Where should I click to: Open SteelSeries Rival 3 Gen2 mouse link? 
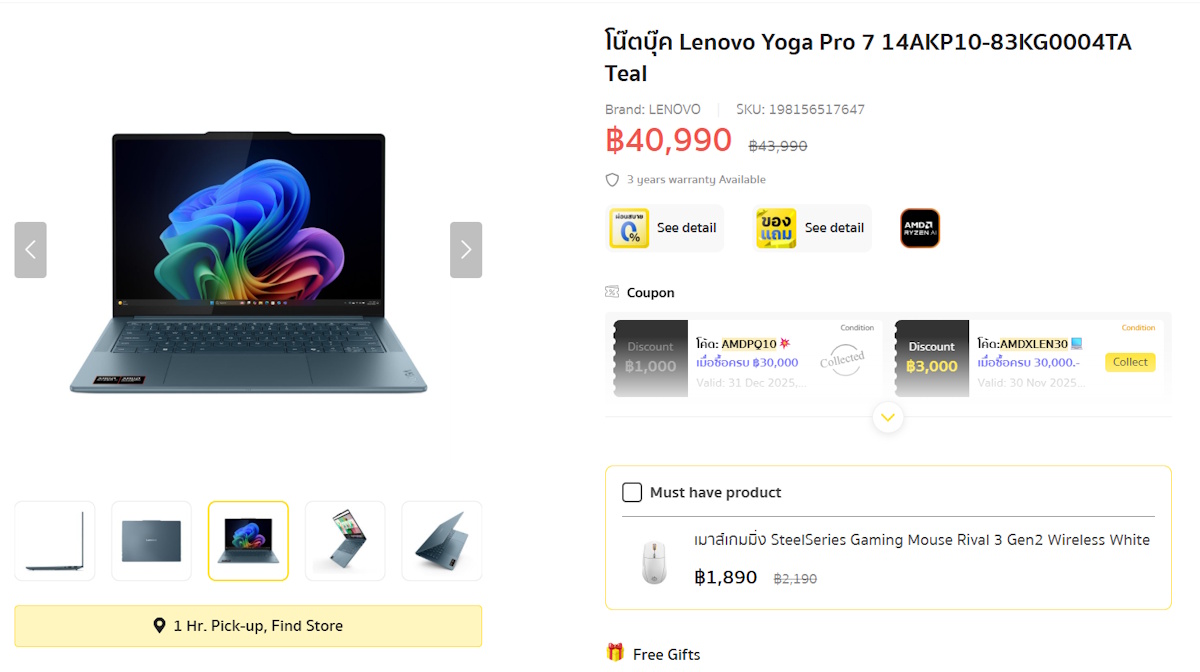[922, 540]
